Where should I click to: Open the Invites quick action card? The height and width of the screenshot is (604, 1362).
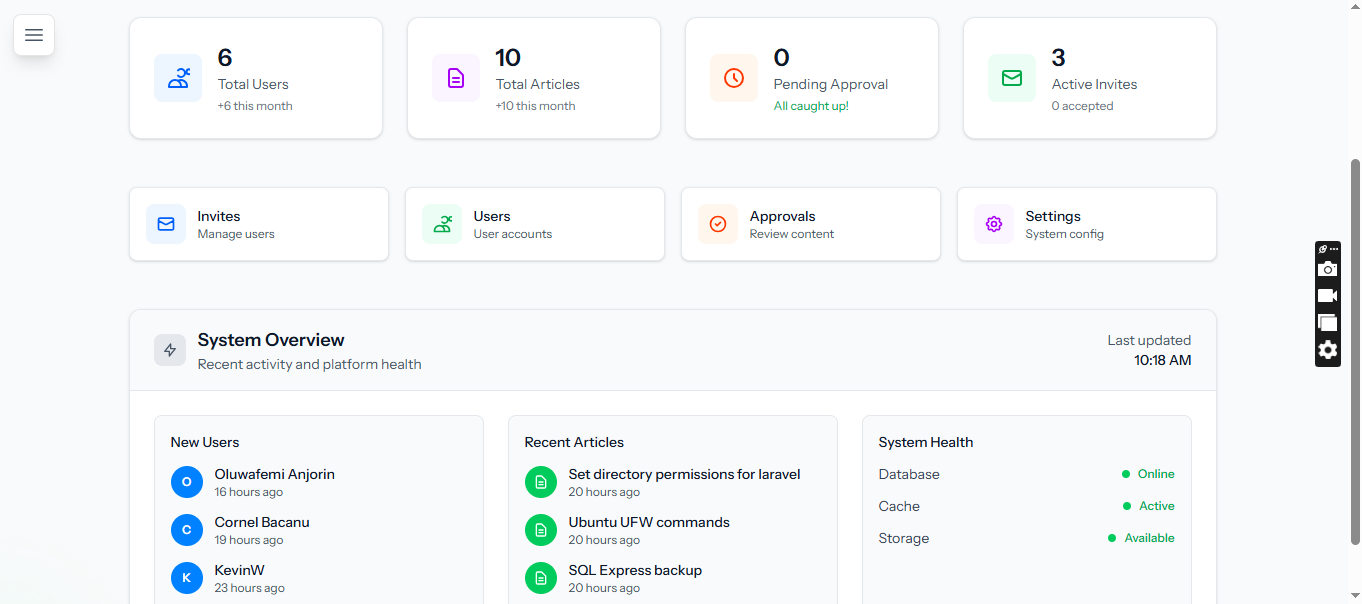258,224
